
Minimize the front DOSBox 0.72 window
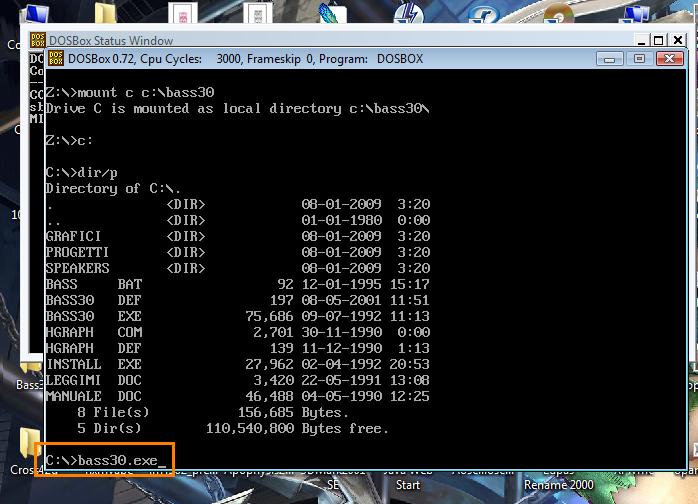click(609, 59)
